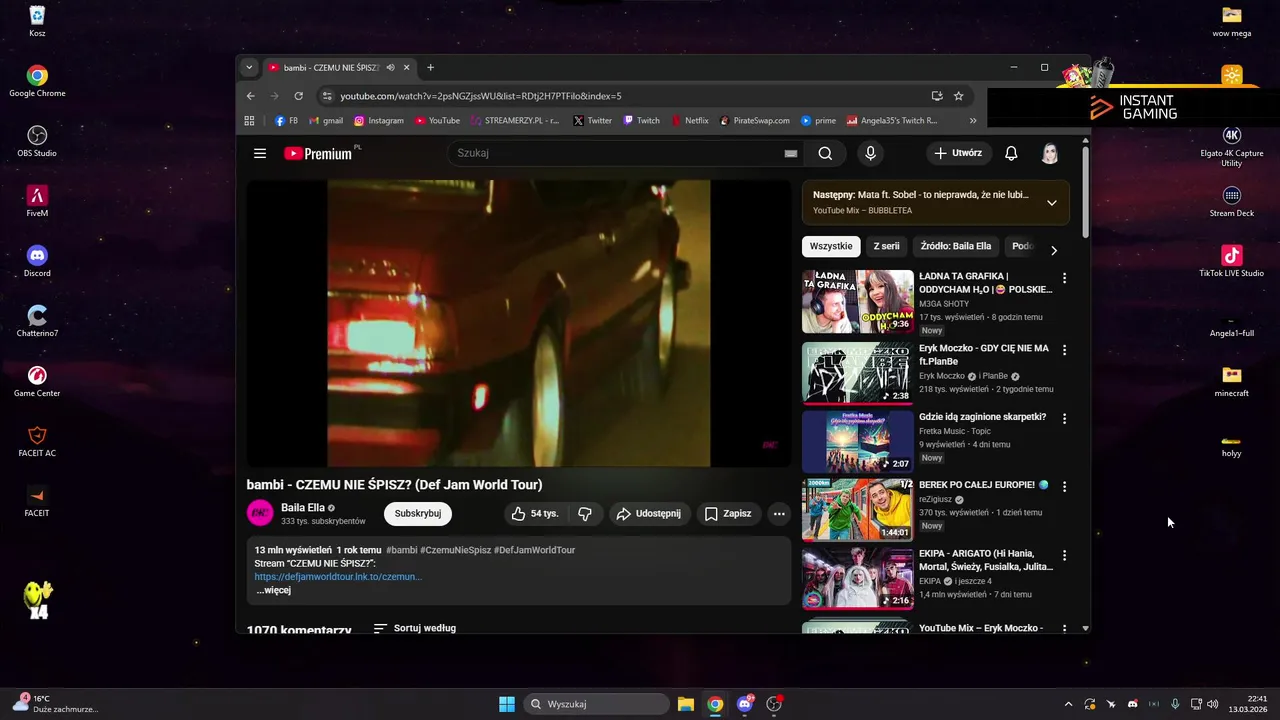This screenshot has height=720, width=1280.
Task: Open options for Eryk Moczko GDY CIĘ NIE MA
Action: point(1064,350)
